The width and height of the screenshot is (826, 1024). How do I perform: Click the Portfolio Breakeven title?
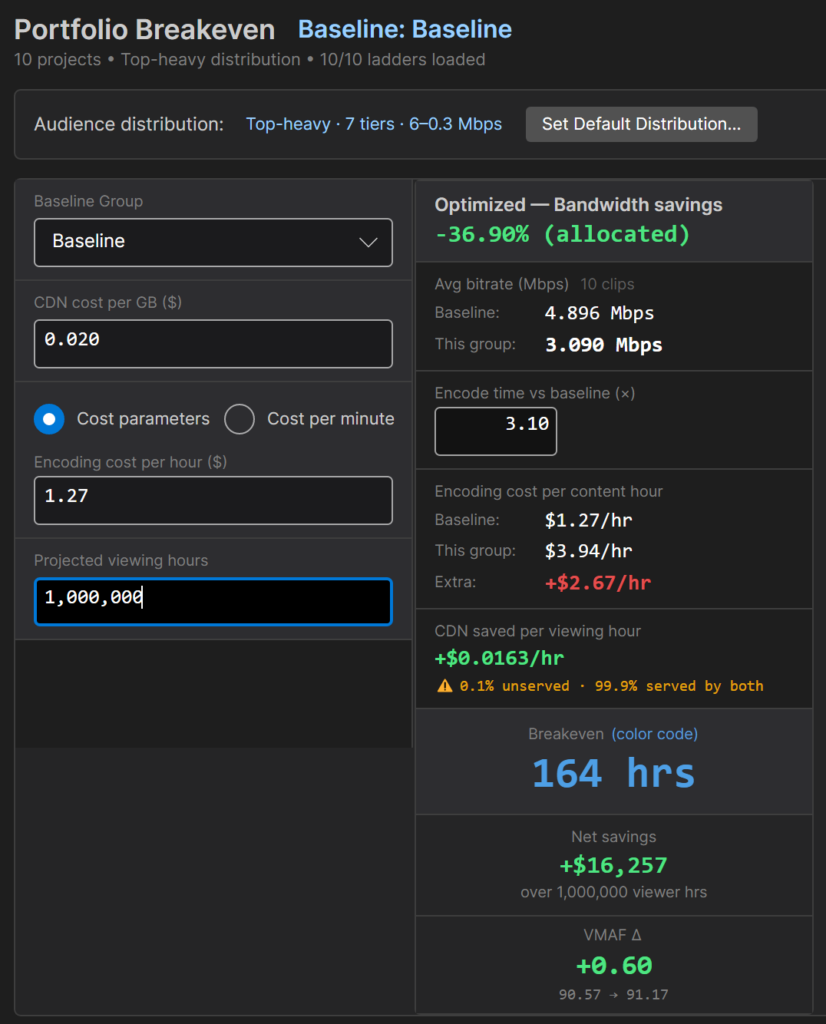[144, 29]
